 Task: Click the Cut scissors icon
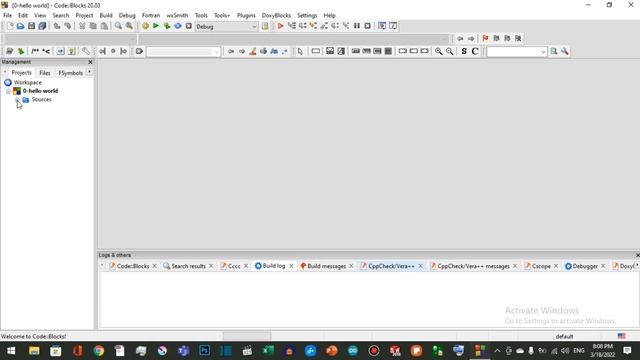click(x=82, y=26)
